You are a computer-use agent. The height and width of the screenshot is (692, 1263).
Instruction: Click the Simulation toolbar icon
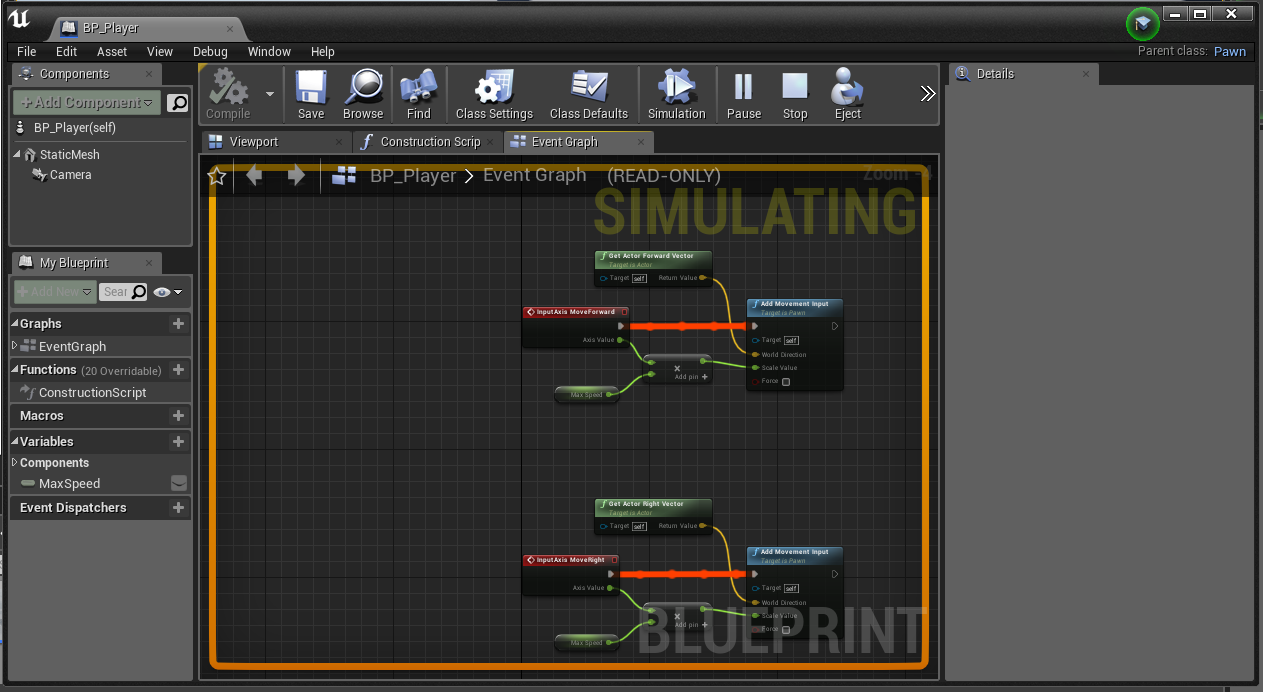click(677, 95)
